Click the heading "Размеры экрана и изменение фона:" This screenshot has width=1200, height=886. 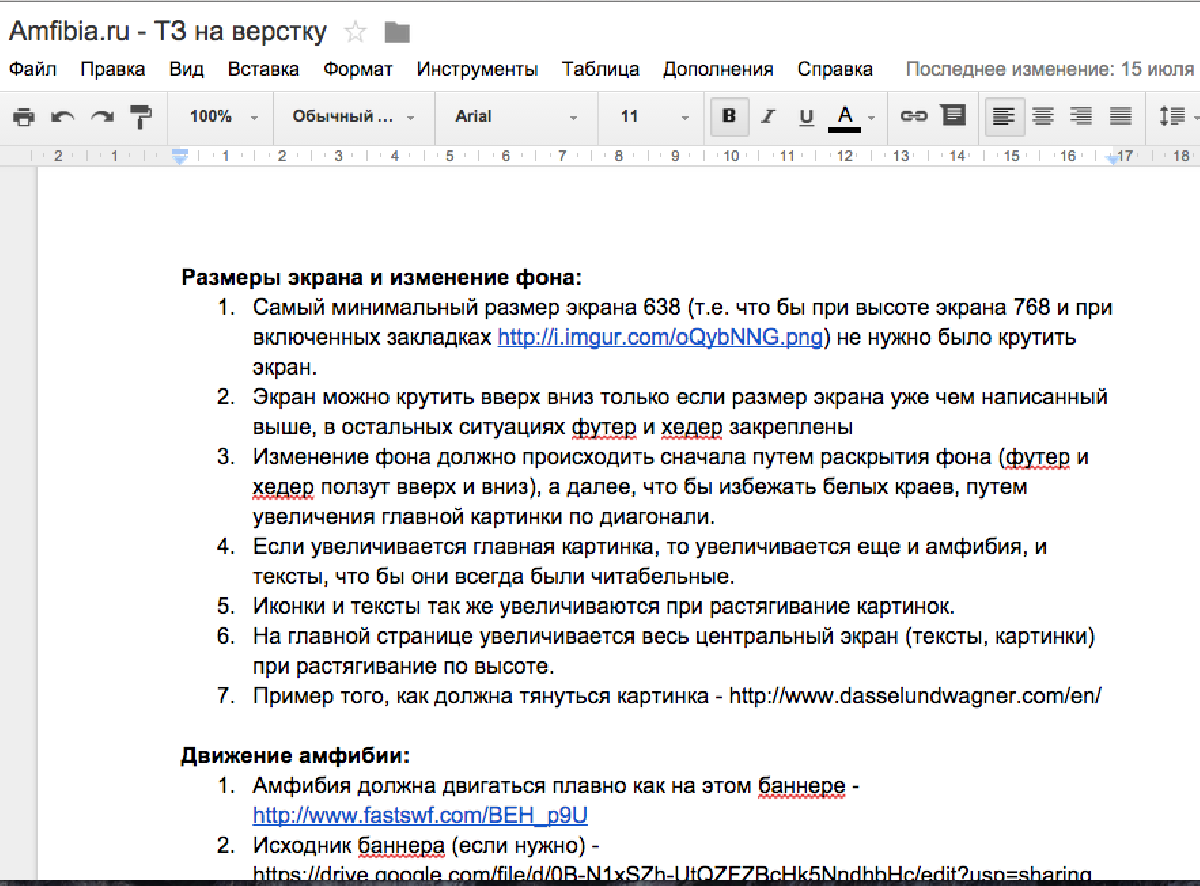tap(382, 277)
